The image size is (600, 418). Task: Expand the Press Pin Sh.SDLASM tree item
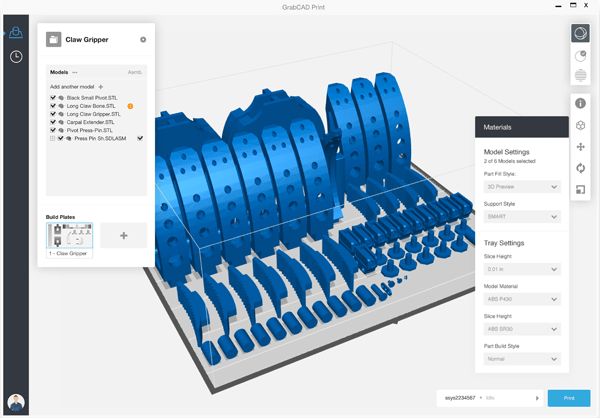(51, 139)
